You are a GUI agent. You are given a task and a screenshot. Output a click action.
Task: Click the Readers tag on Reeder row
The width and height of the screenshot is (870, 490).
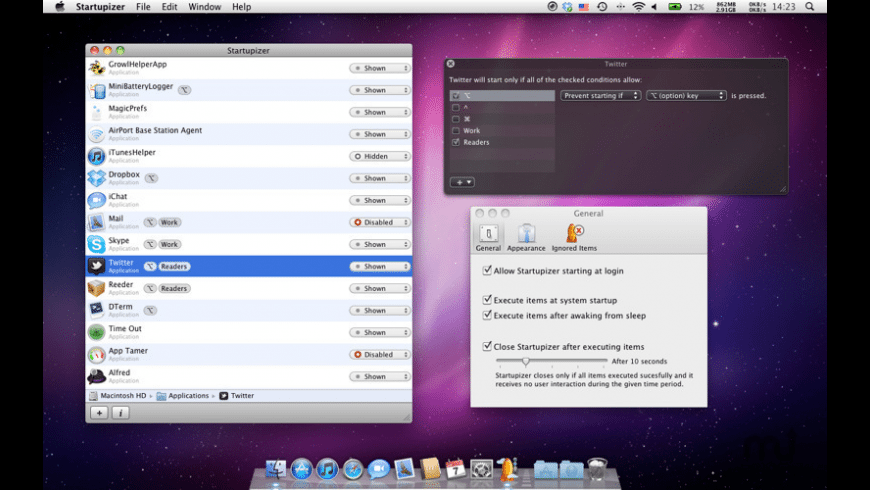pyautogui.click(x=174, y=288)
